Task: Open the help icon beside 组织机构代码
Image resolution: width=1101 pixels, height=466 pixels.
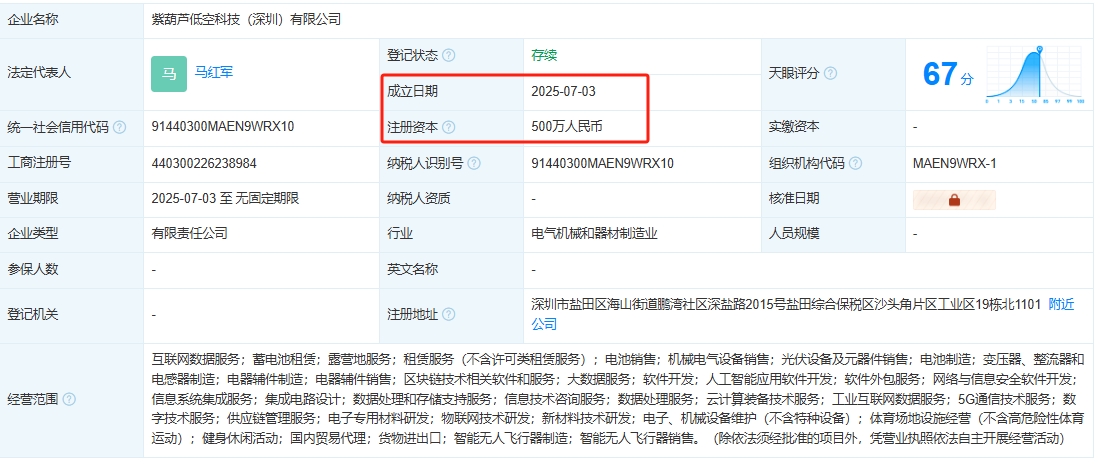Action: click(x=855, y=164)
